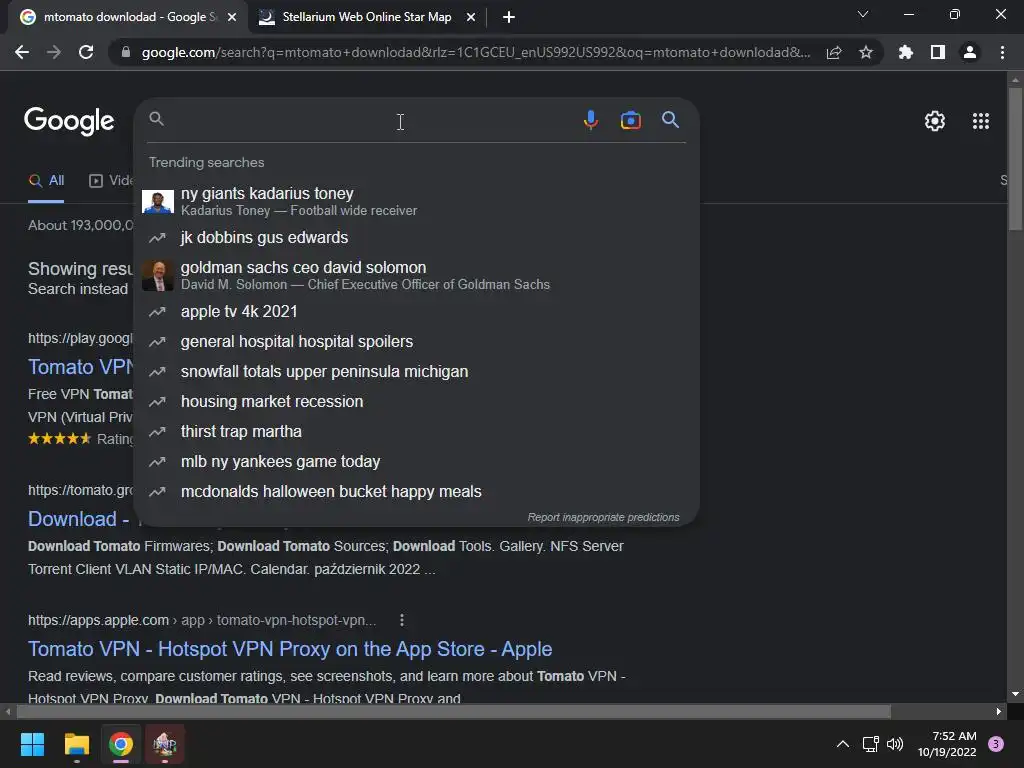Viewport: 1024px width, 768px height.
Task: Click Report inappropriate predictions link
Action: pyautogui.click(x=603, y=517)
